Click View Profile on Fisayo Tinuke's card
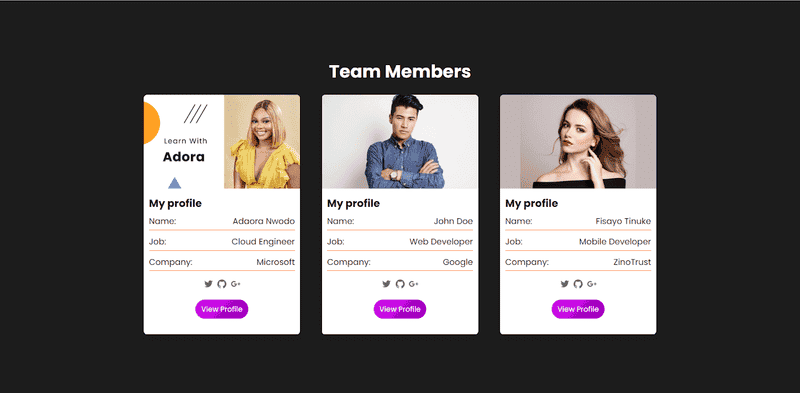The height and width of the screenshot is (393, 800). point(578,309)
